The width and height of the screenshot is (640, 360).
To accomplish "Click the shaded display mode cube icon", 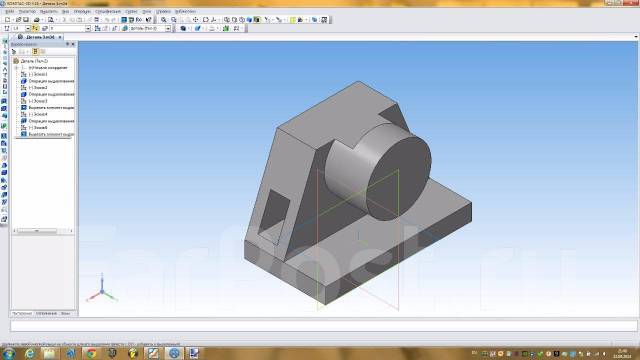I will point(249,20).
